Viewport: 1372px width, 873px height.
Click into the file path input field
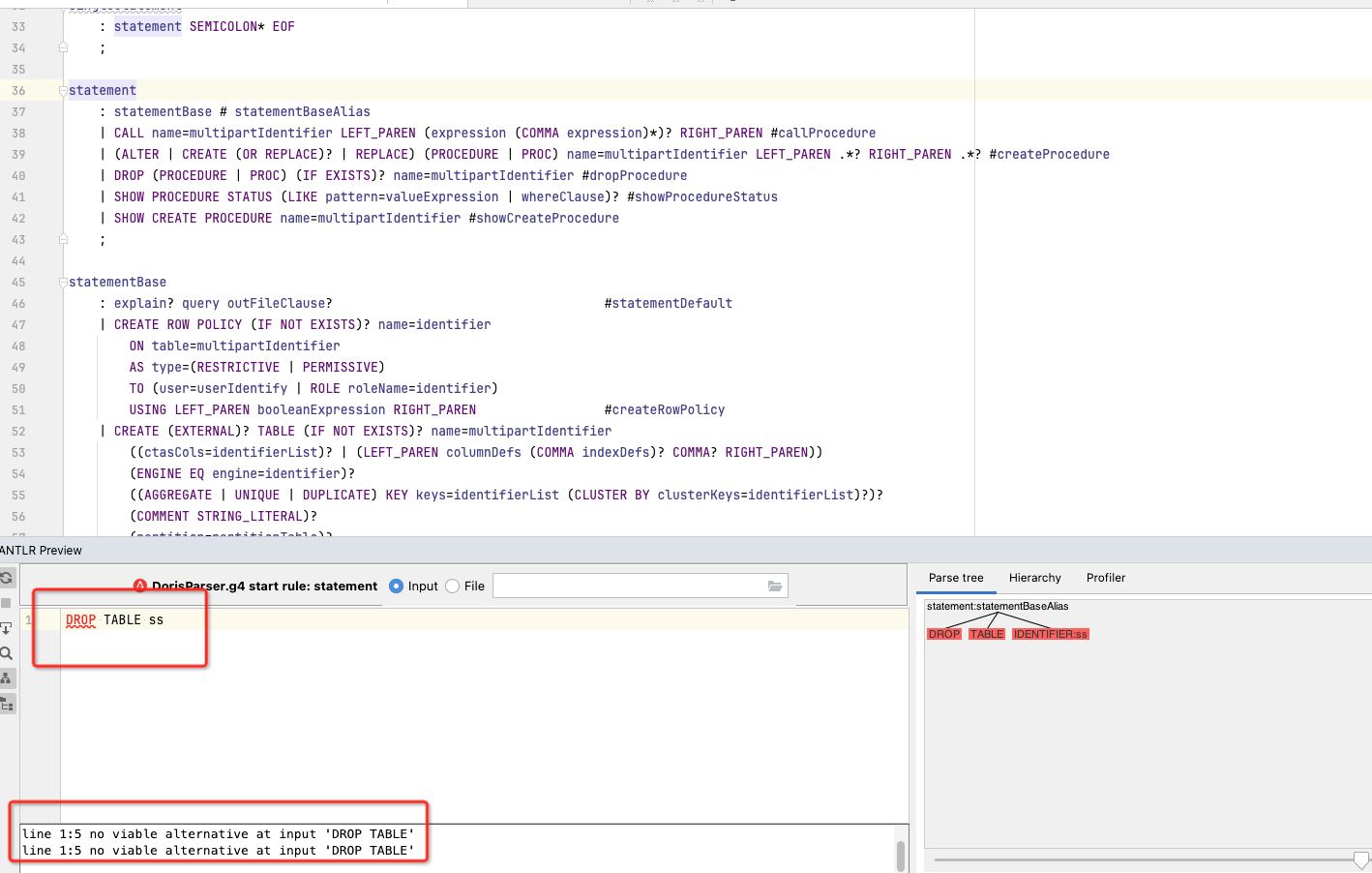coord(629,586)
